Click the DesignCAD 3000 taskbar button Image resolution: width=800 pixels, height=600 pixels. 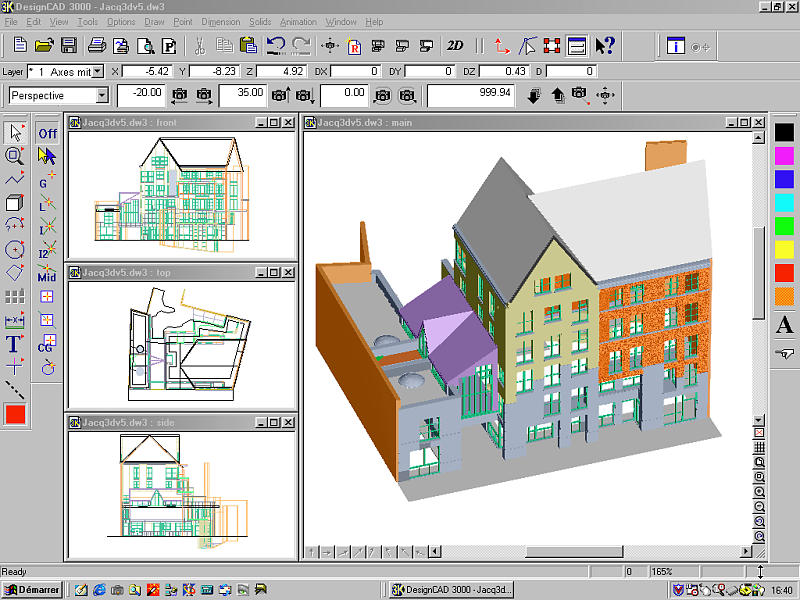pyautogui.click(x=451, y=590)
